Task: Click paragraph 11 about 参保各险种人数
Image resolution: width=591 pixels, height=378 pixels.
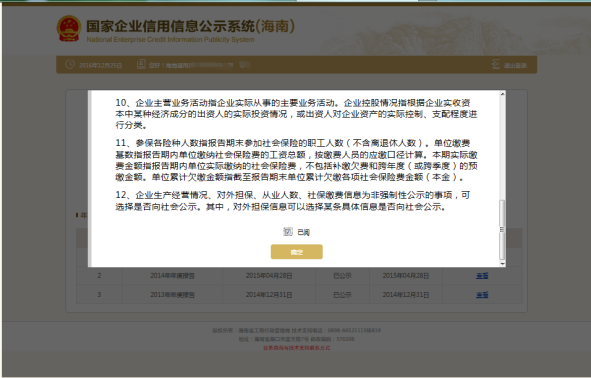Action: coord(296,160)
